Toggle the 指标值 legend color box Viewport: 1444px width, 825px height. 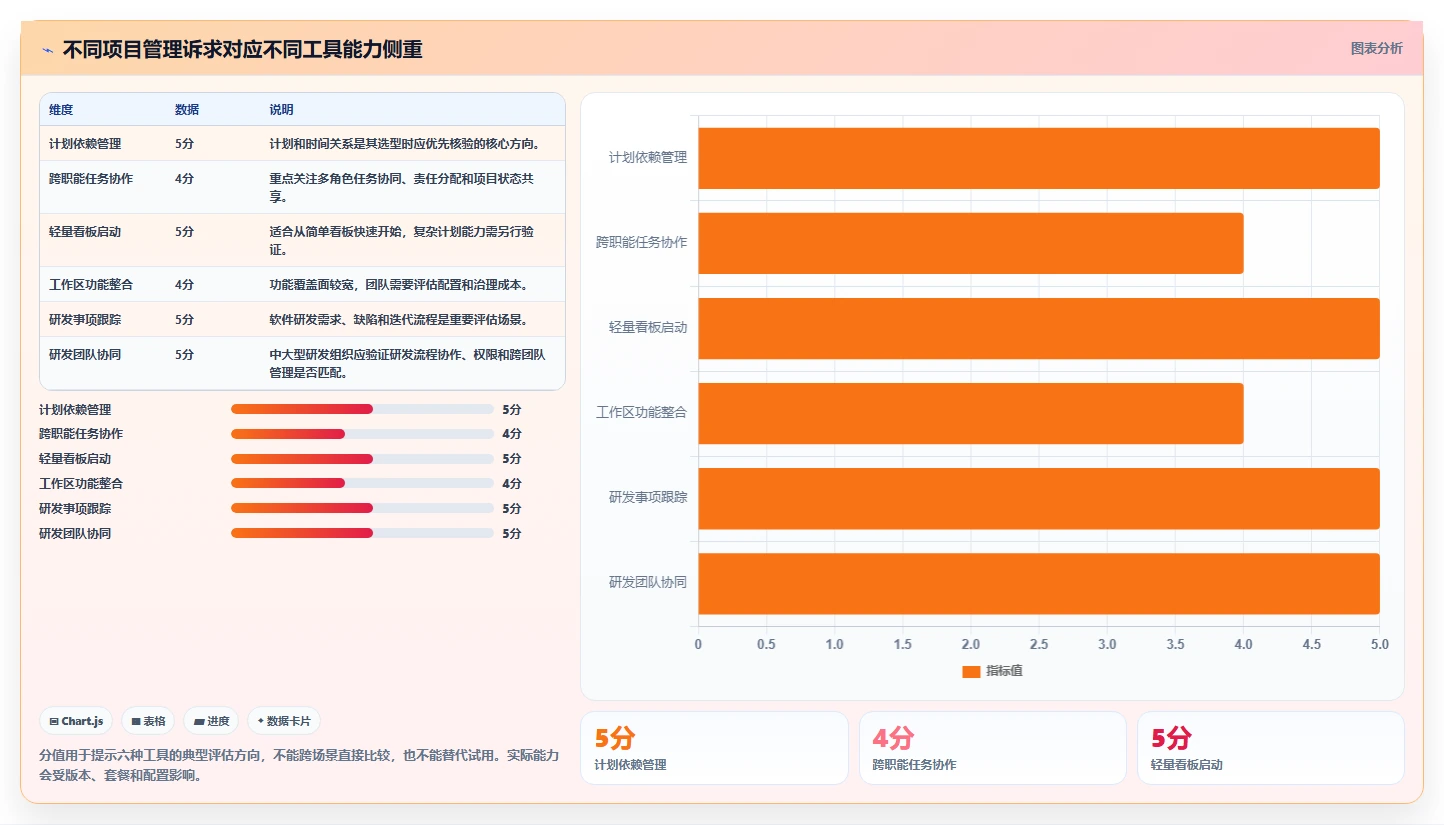coord(971,671)
